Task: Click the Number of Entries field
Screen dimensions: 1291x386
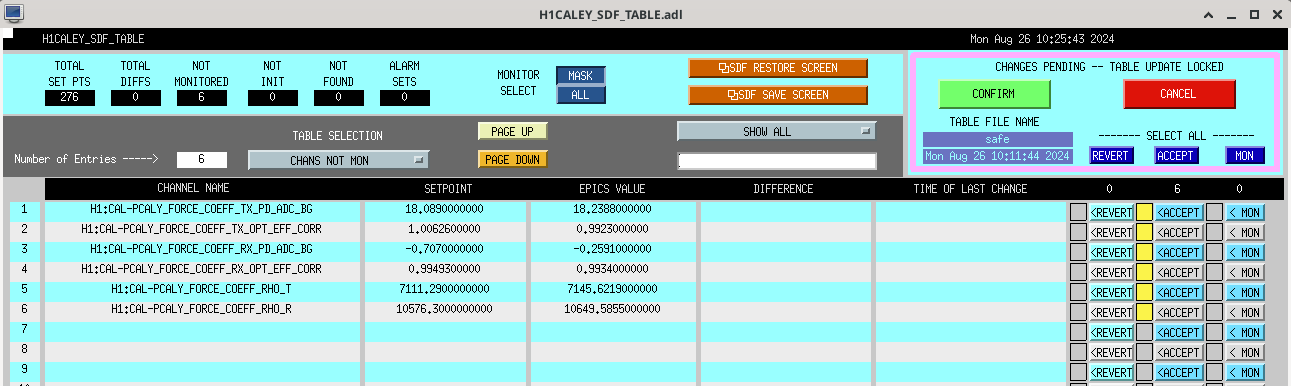Action: click(202, 159)
